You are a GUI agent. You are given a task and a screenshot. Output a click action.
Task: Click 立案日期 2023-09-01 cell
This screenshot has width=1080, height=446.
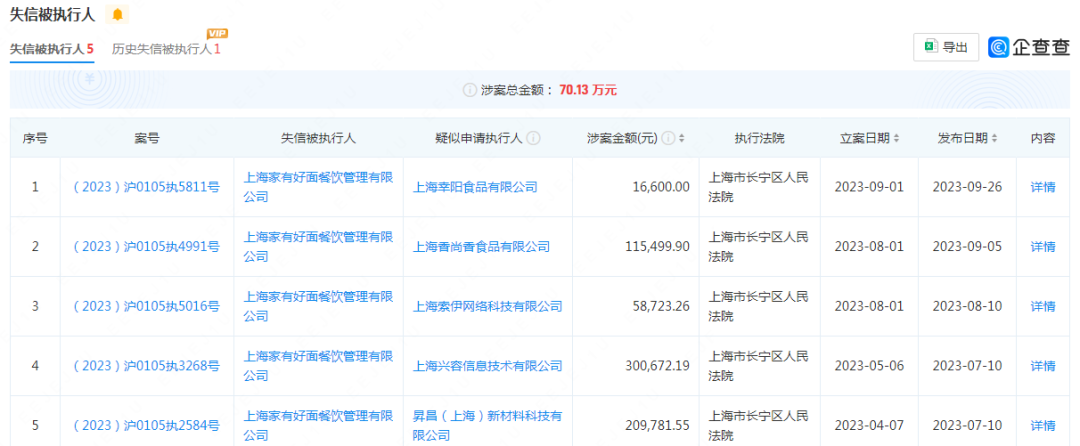coord(869,187)
